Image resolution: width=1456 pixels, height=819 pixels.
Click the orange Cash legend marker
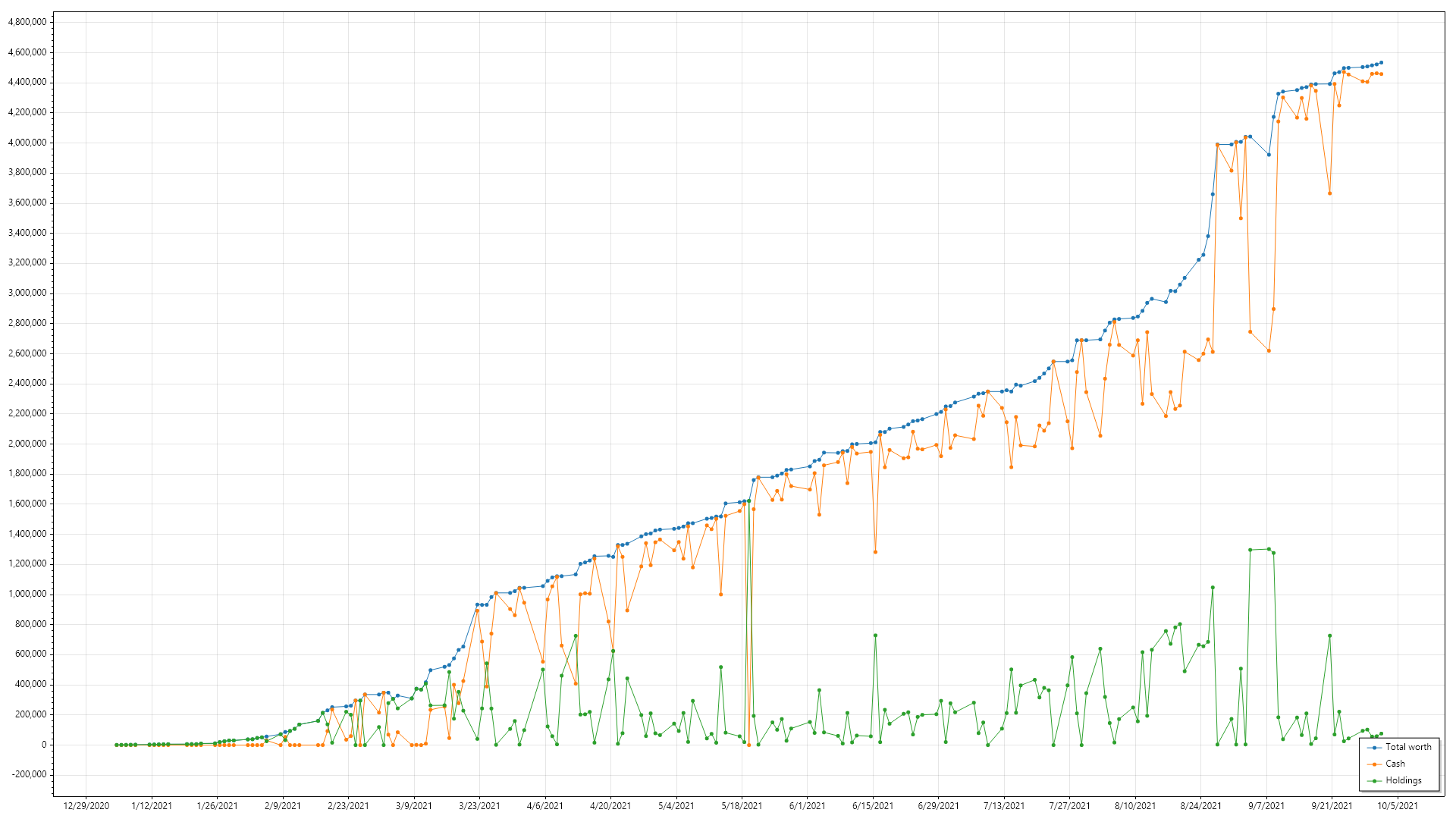pos(1375,764)
